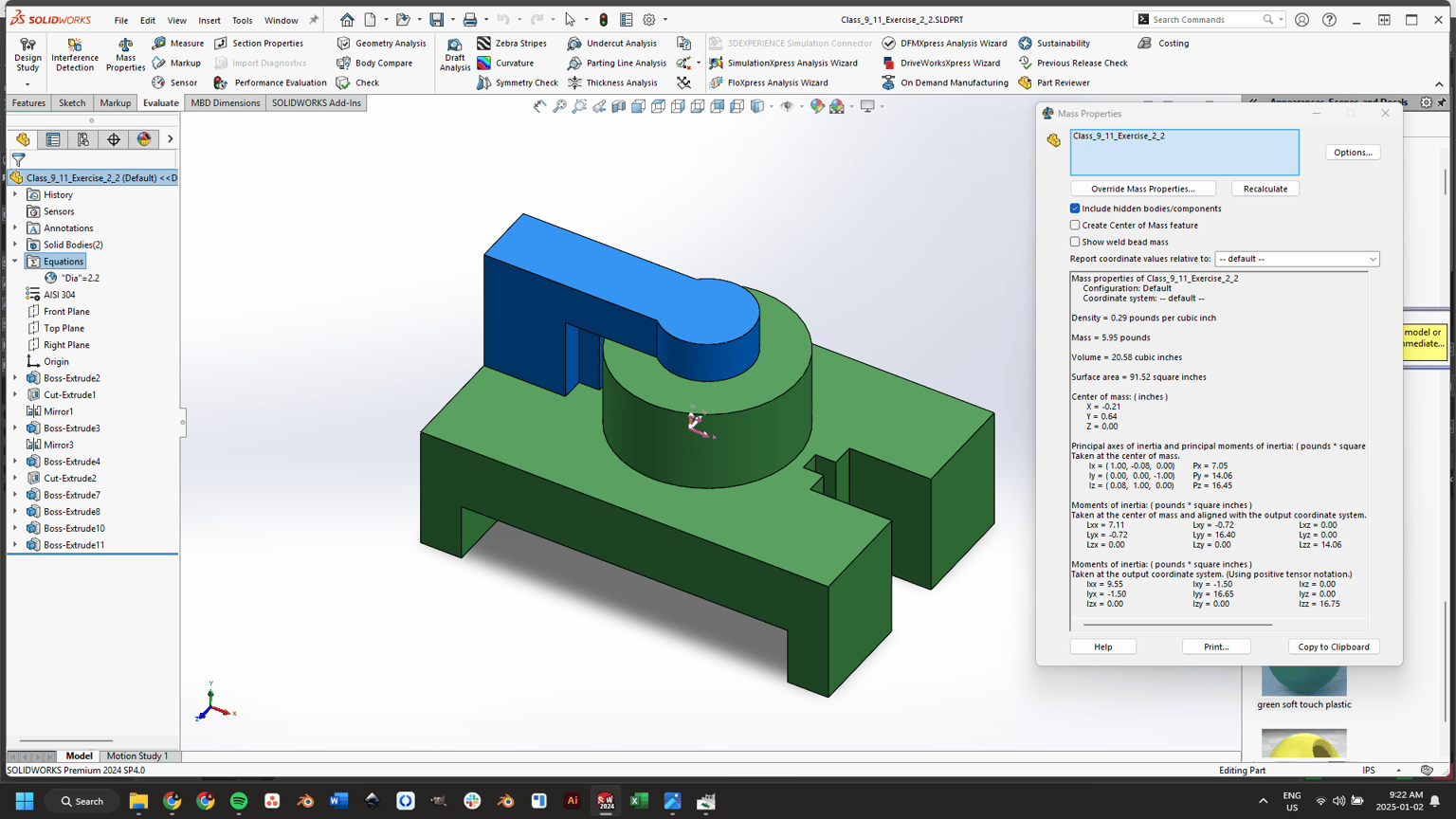Click the home icon in the title bar

347,19
